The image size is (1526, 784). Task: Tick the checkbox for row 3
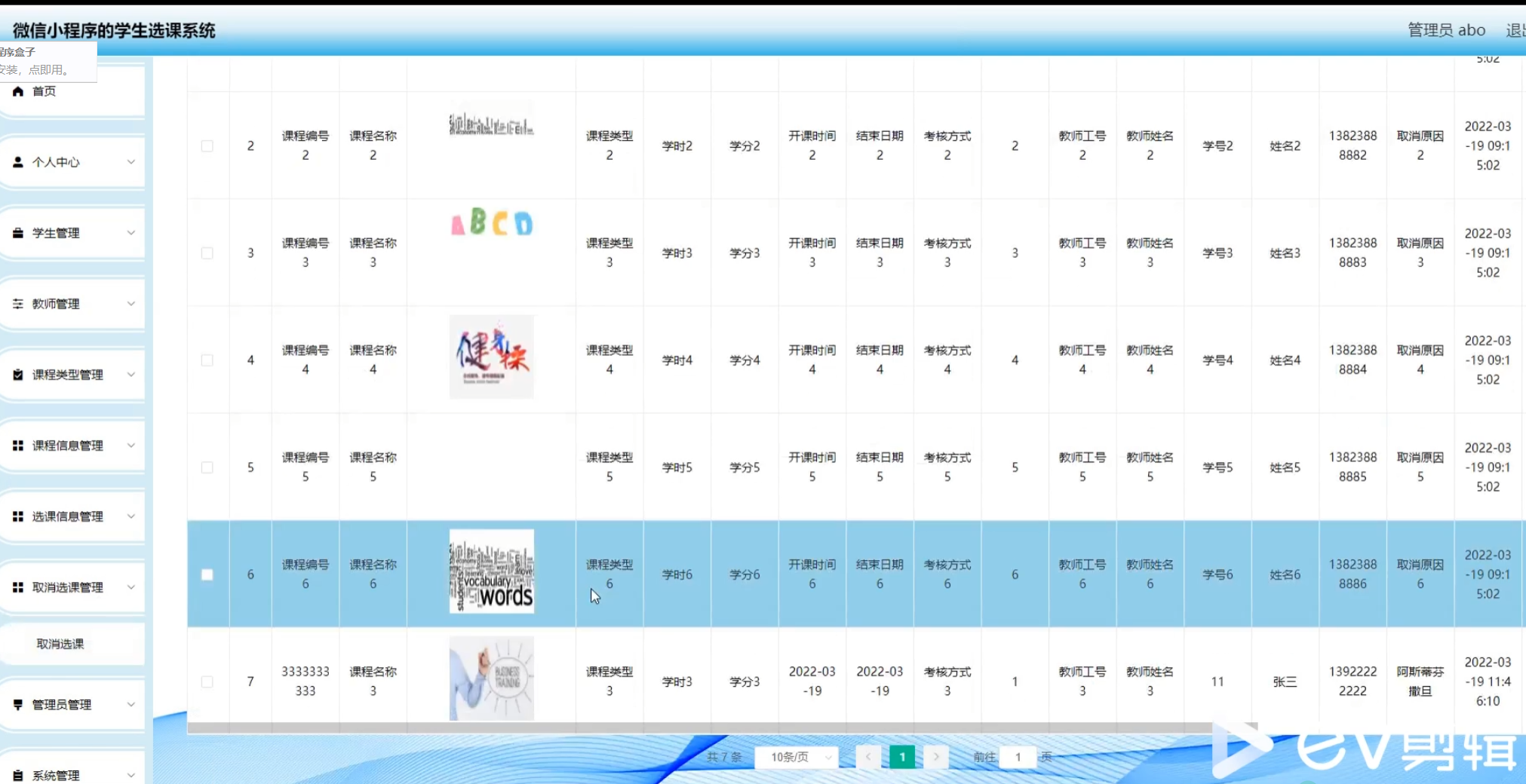[x=207, y=253]
